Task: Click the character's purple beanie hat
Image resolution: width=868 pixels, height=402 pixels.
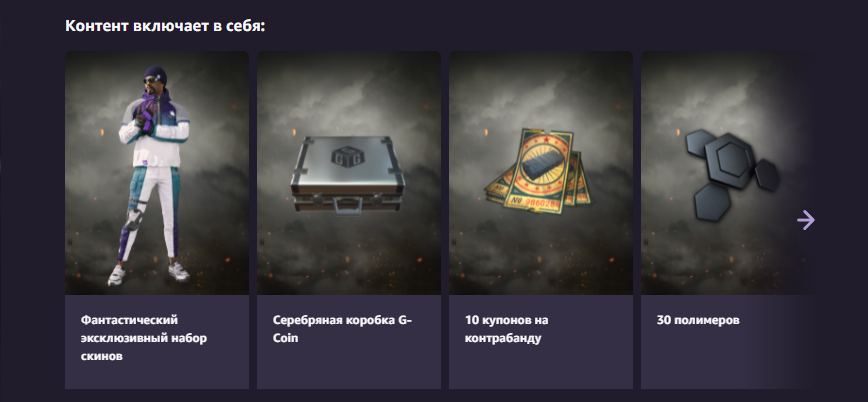Action: (x=155, y=75)
